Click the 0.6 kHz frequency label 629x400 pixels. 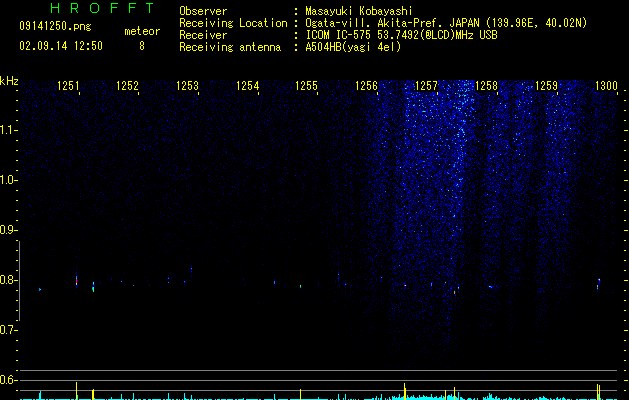point(8,380)
